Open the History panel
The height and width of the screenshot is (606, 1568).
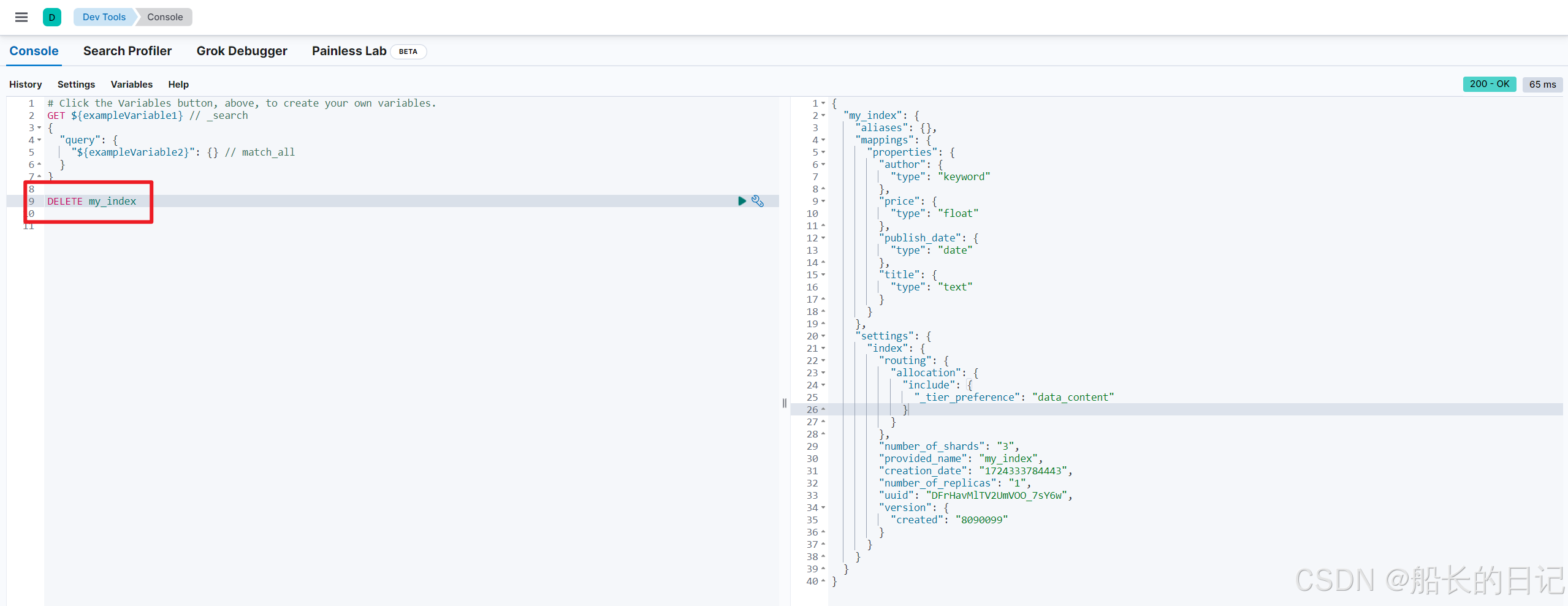25,85
